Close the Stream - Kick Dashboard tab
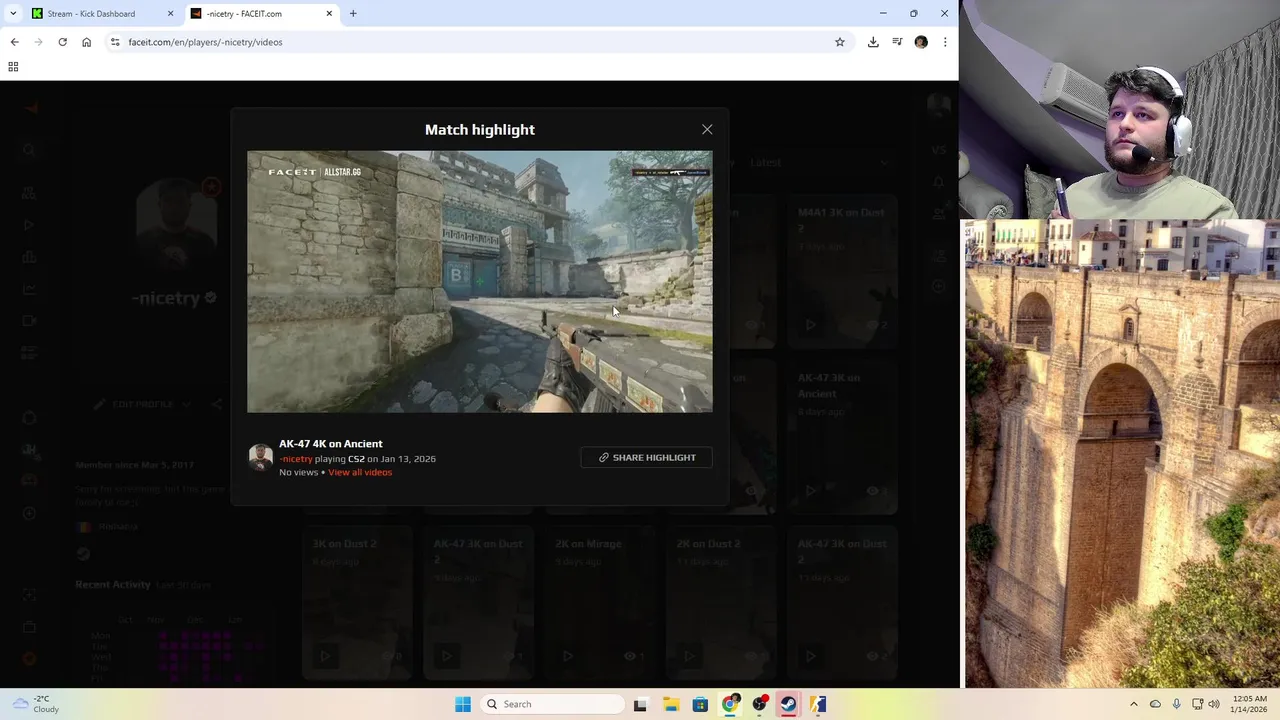Image resolution: width=1280 pixels, height=720 pixels. 170,14
